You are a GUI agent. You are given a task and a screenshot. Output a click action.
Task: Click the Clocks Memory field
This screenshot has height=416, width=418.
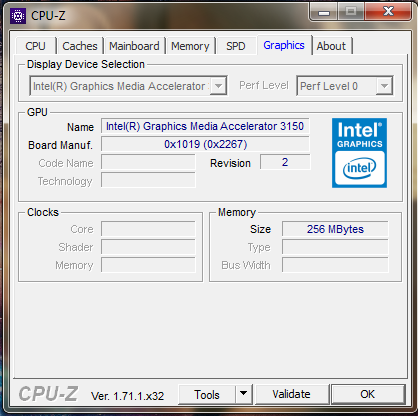tap(148, 265)
